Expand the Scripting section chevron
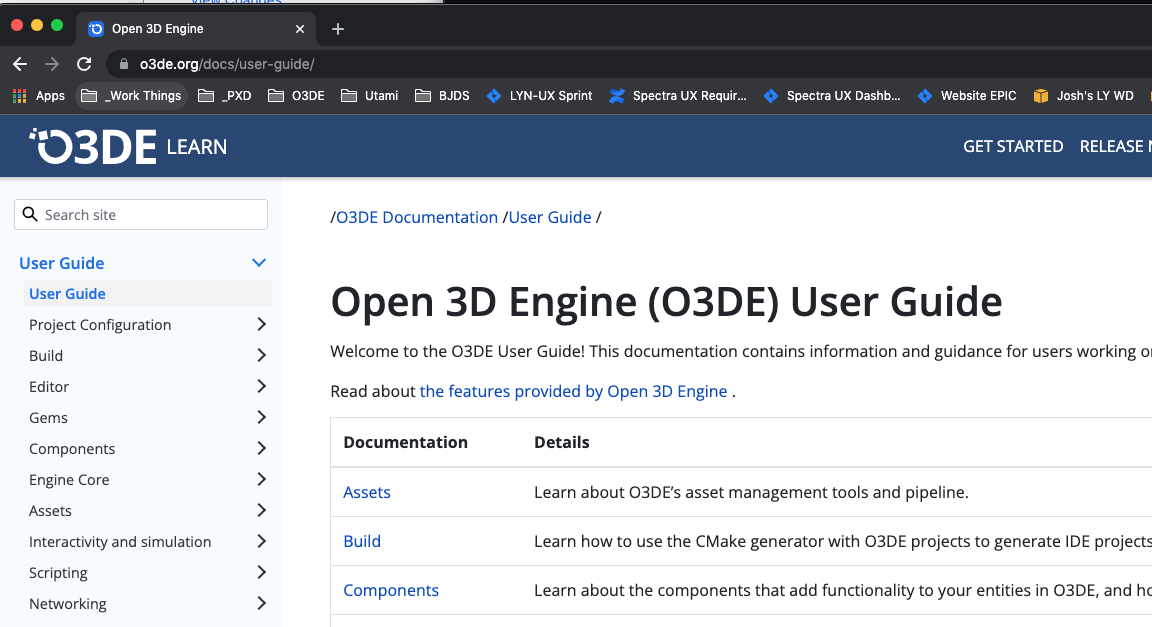The image size is (1152, 627). (262, 572)
